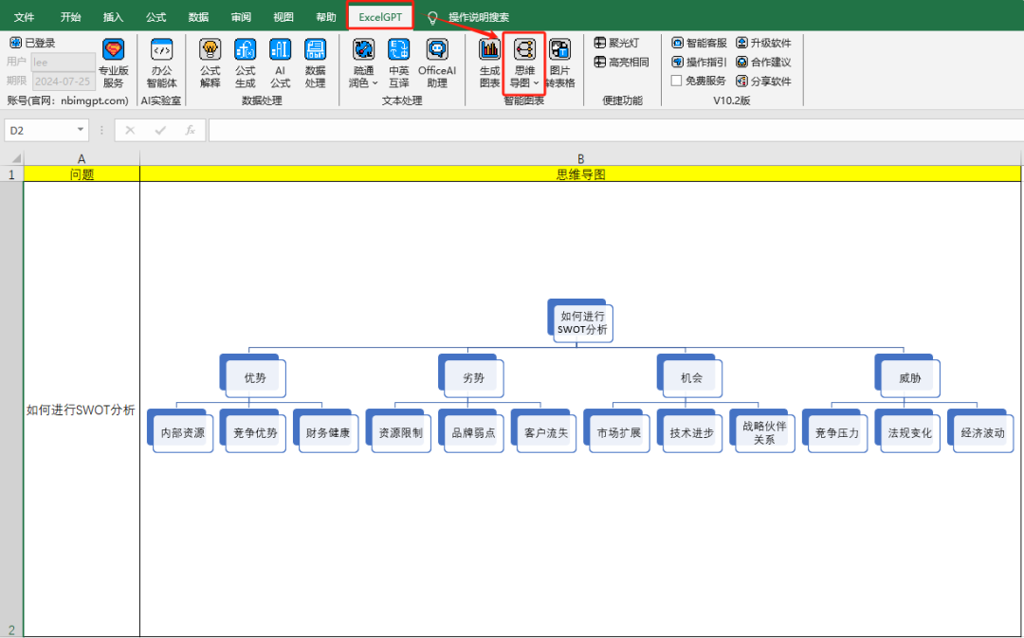Open the Name Box dropdown arrow
The image size is (1024, 638).
80,130
